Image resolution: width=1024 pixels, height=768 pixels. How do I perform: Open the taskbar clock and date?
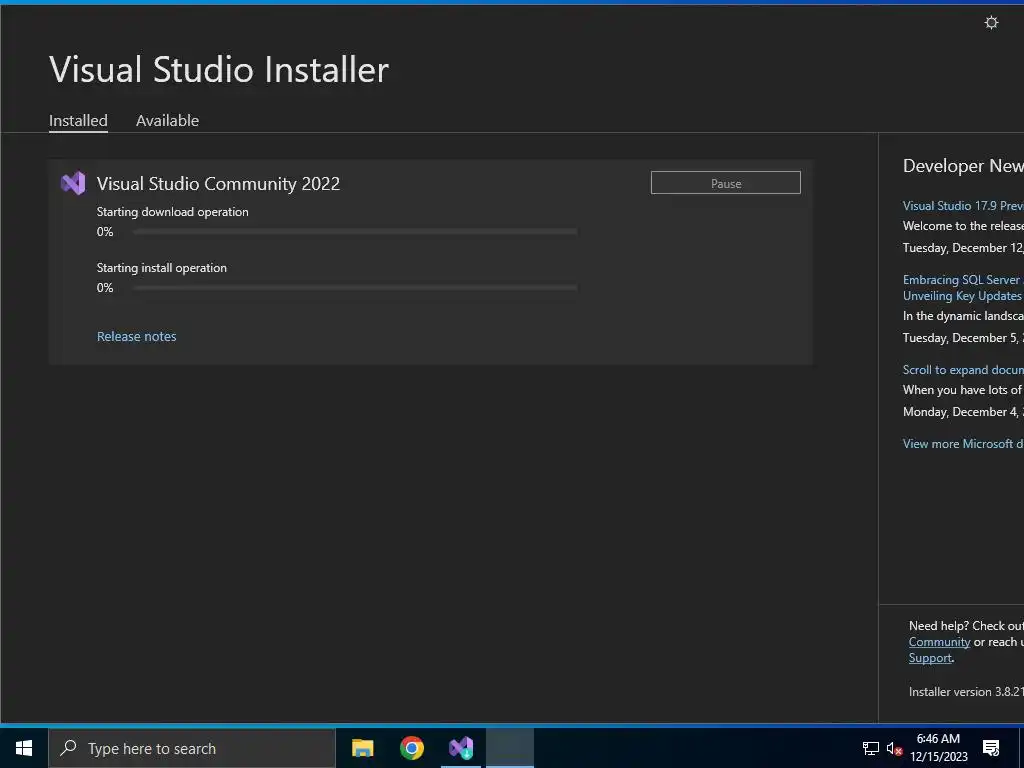coord(938,748)
